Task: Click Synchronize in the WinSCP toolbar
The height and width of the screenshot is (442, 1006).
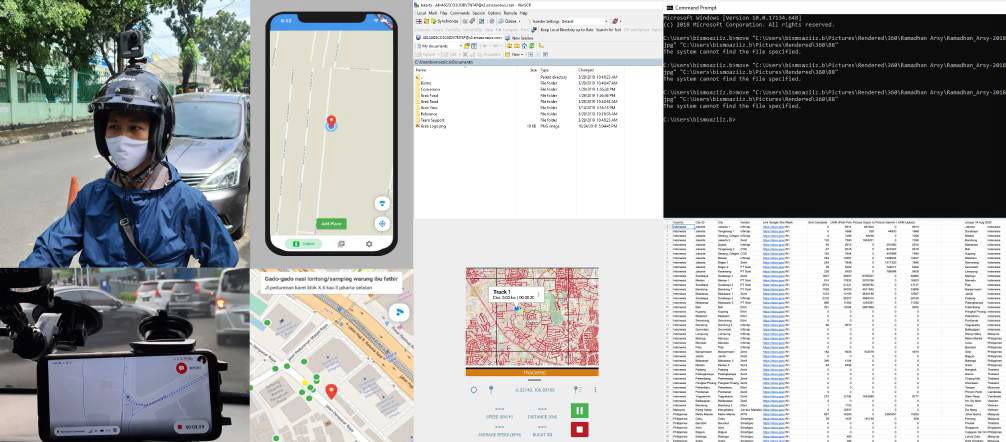Action: [448, 20]
